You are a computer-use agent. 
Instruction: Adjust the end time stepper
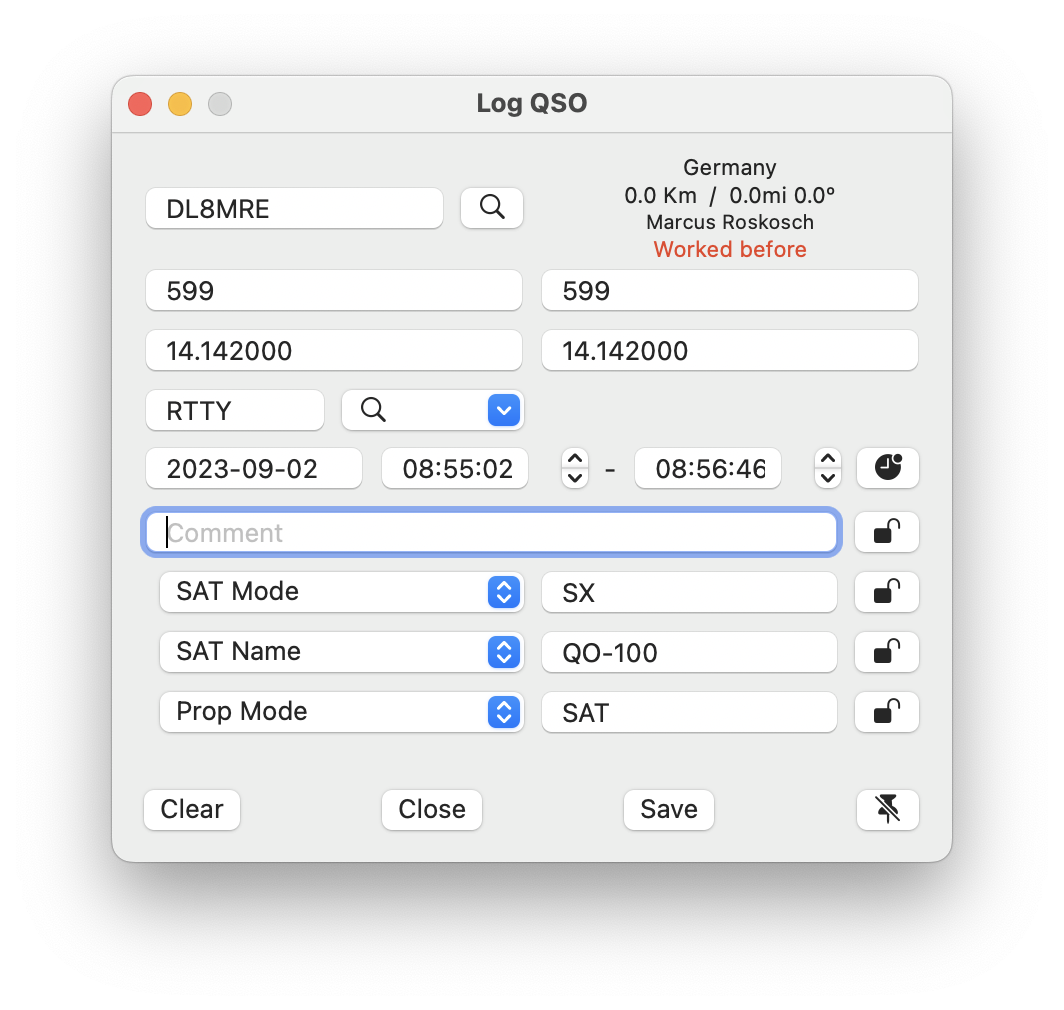827,468
